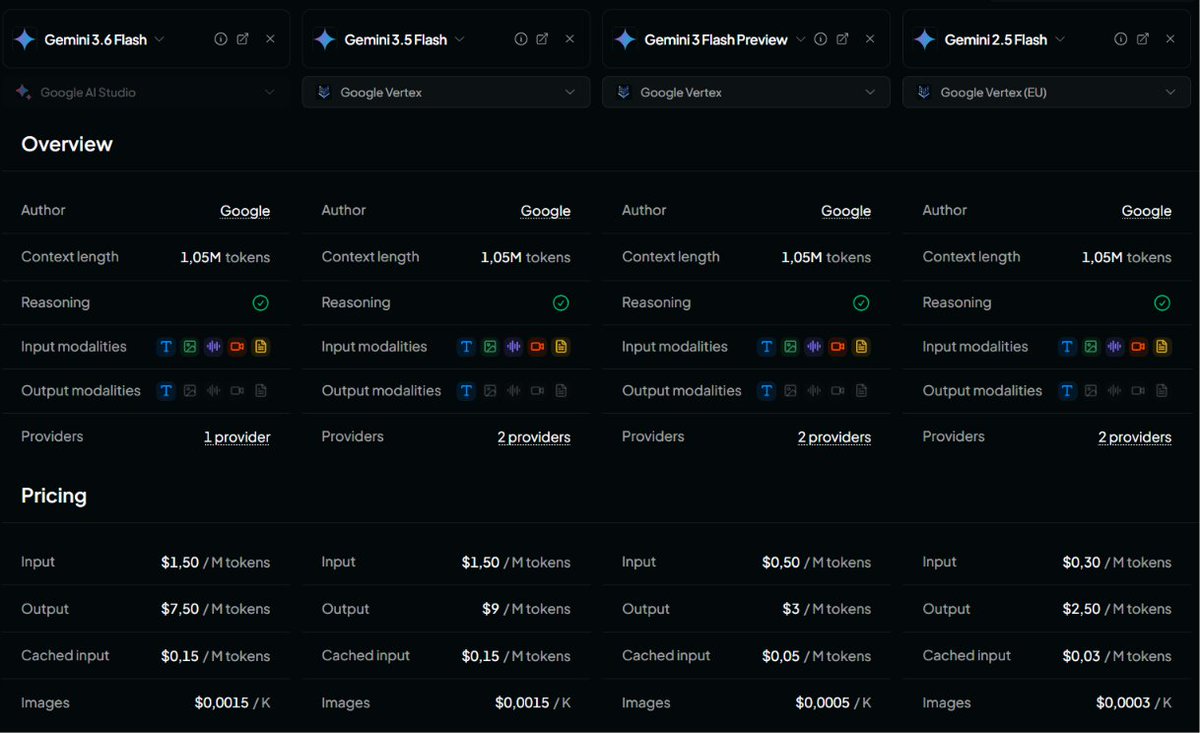This screenshot has width=1200, height=733.
Task: Click Gemini 3 Flash Preview input price $0,50
Action: click(781, 563)
